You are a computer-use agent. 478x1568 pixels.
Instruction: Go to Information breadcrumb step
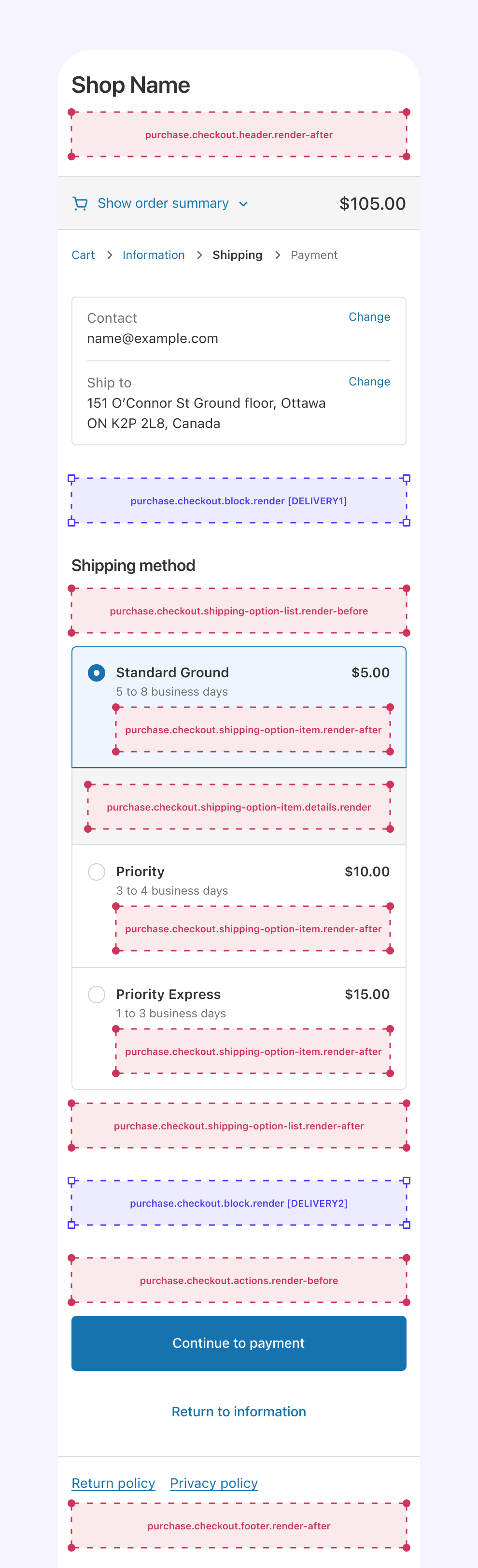(153, 255)
